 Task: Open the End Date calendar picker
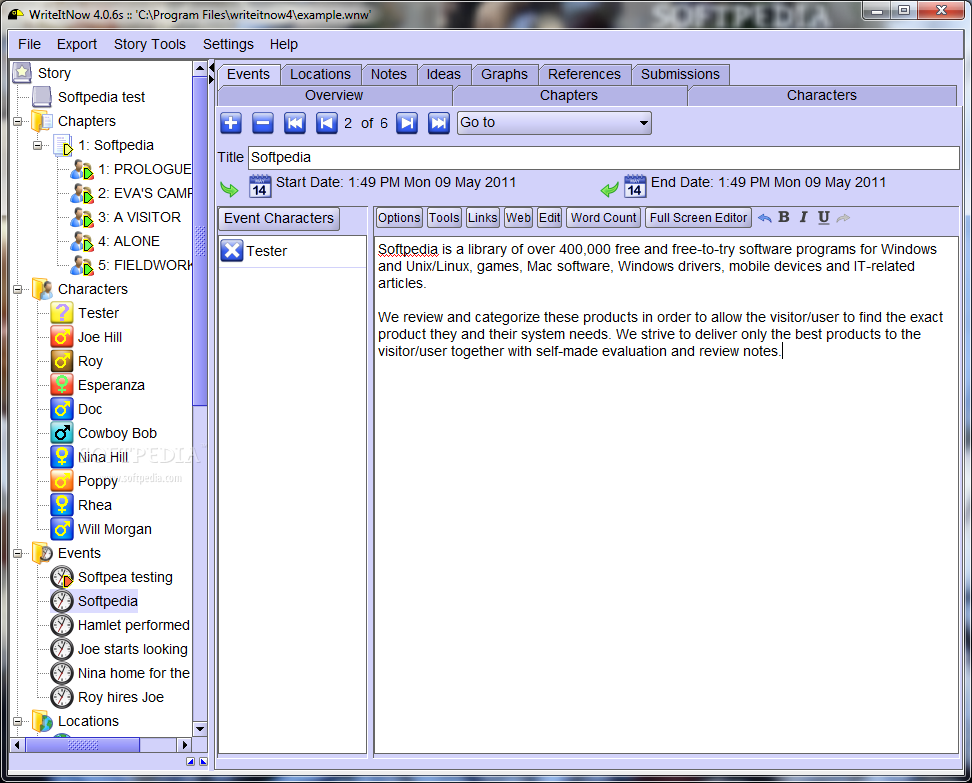635,186
